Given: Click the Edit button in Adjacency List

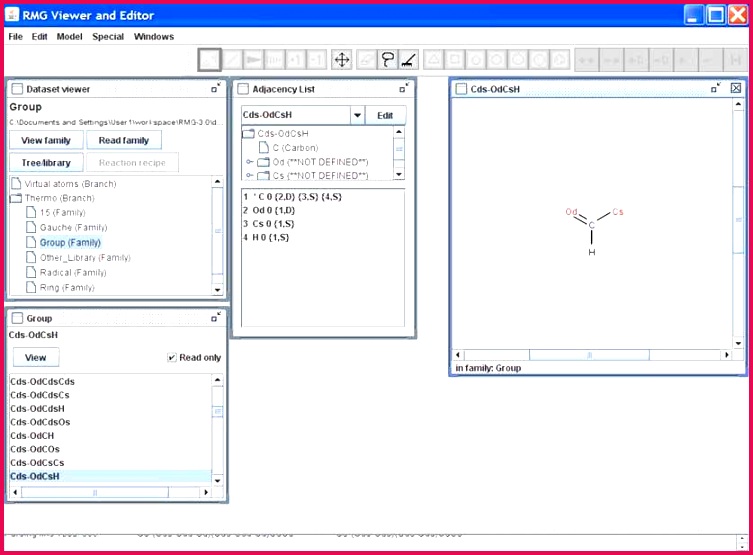Looking at the screenshot, I should coord(385,115).
